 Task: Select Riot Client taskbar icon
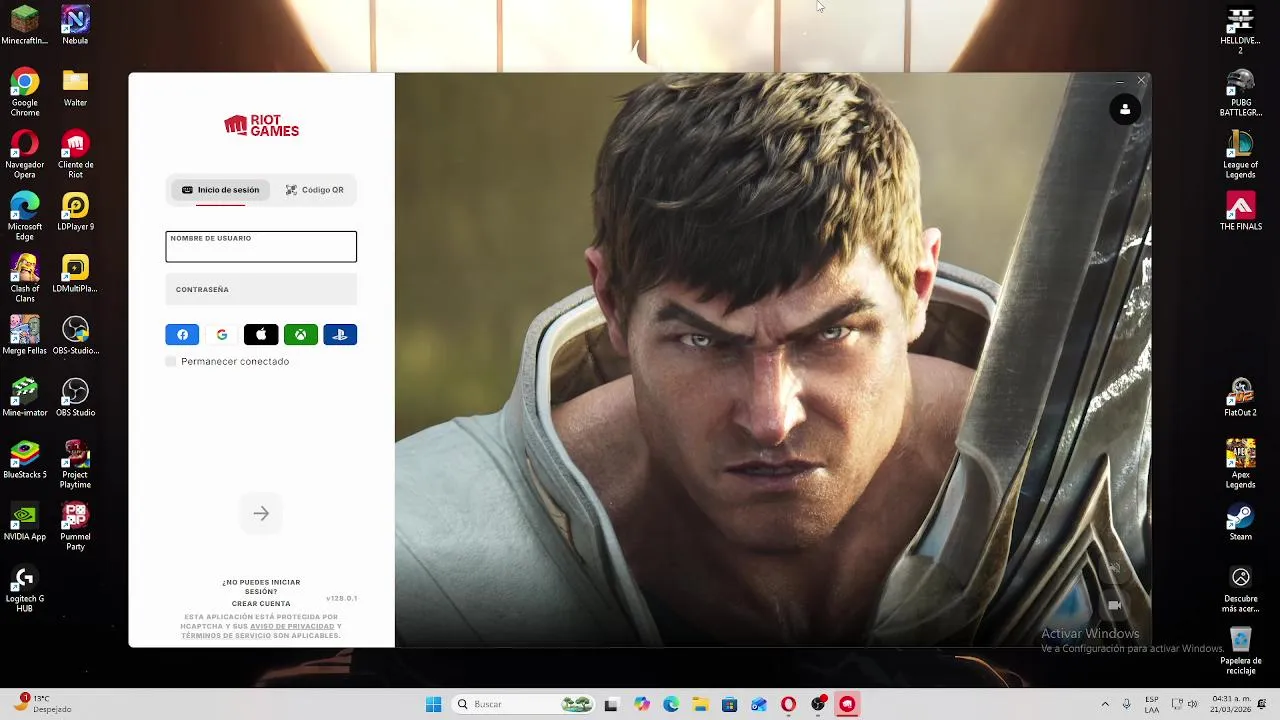pyautogui.click(x=847, y=704)
